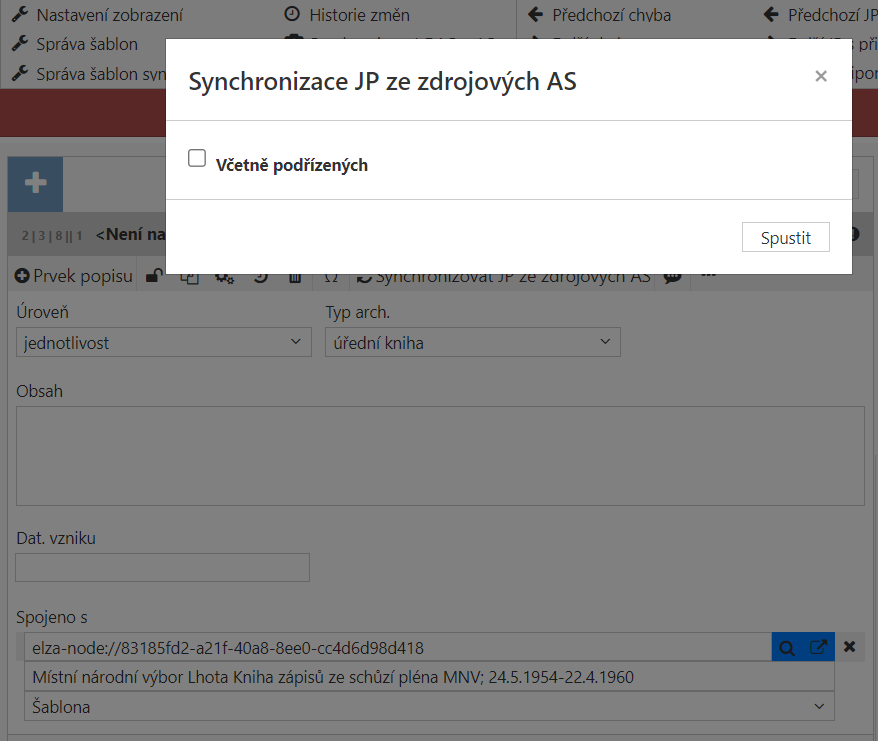Delete element using the trash icon
The width and height of the screenshot is (878, 741).
[295, 275]
